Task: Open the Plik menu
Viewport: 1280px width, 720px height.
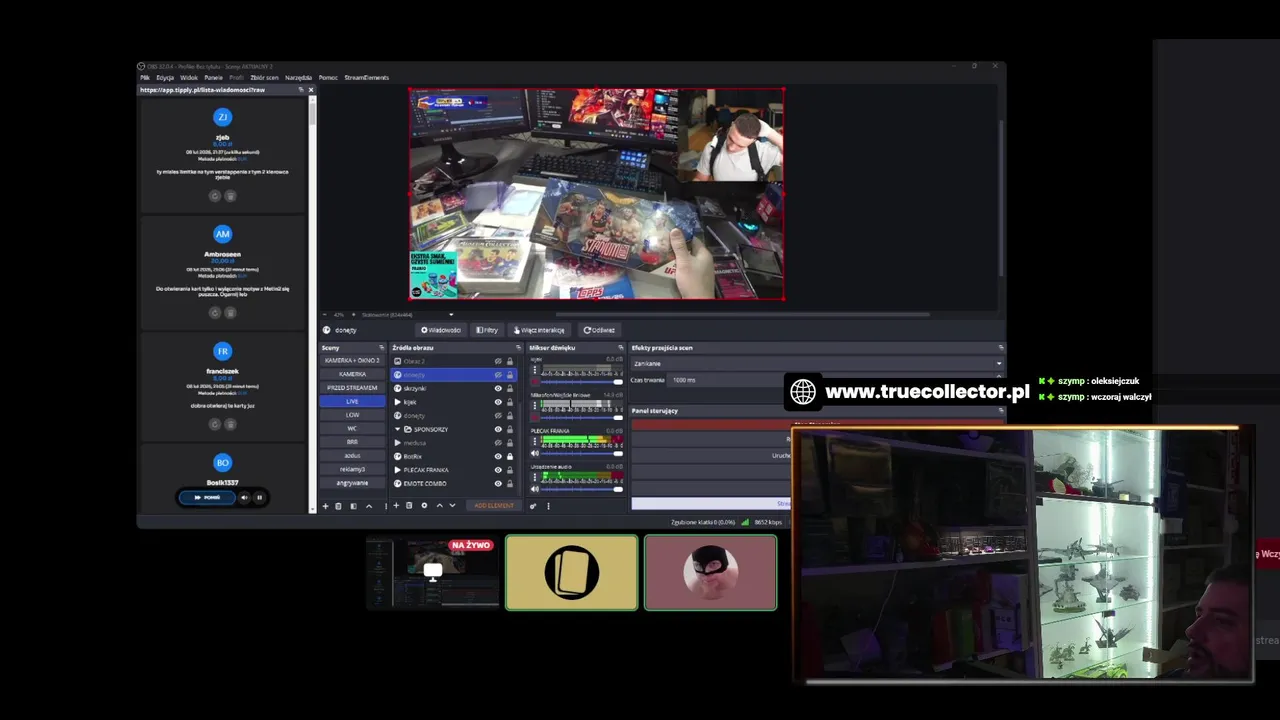Action: click(x=145, y=77)
